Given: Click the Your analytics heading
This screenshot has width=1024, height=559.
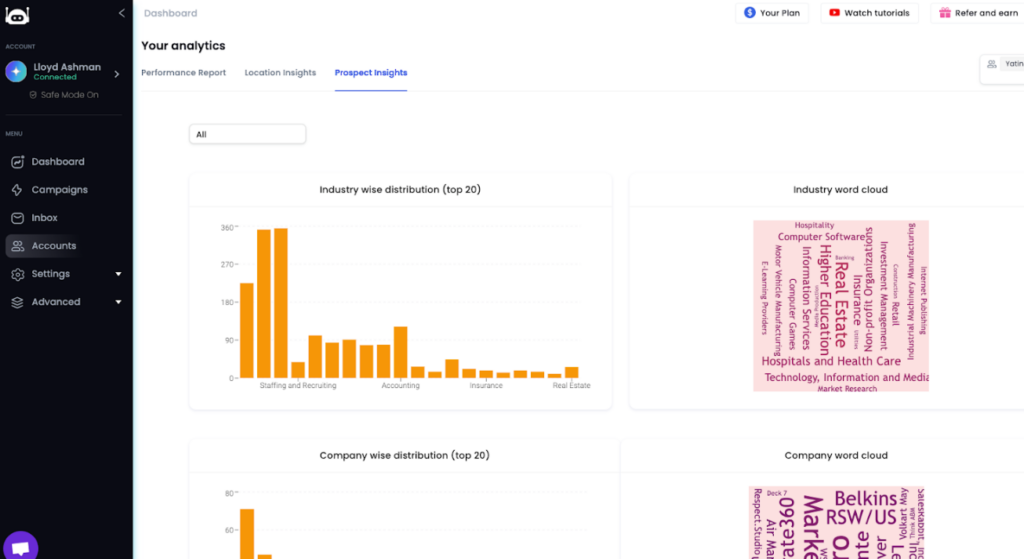Looking at the screenshot, I should coord(184,46).
